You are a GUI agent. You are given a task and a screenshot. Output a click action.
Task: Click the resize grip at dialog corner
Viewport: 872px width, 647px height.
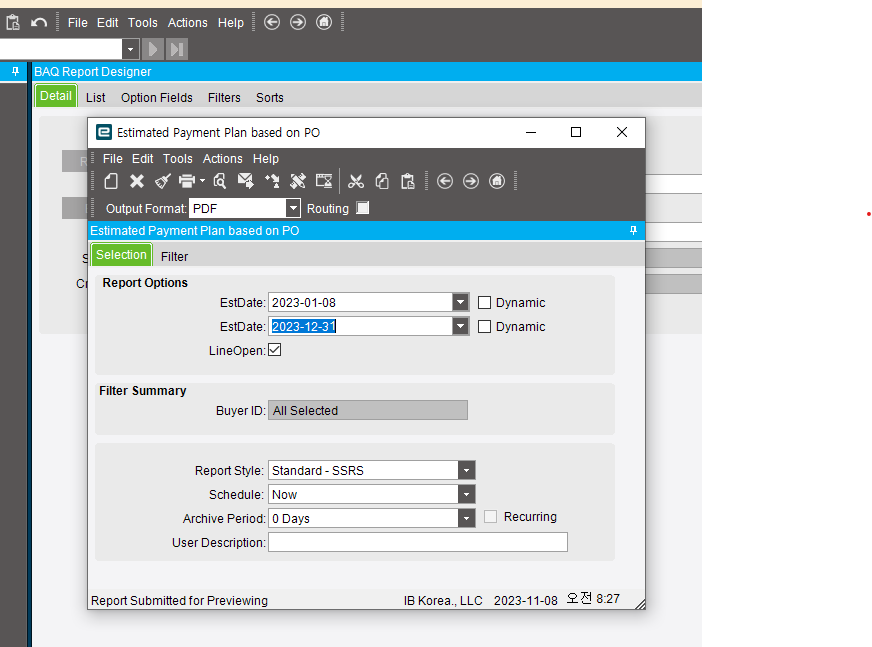[640, 604]
